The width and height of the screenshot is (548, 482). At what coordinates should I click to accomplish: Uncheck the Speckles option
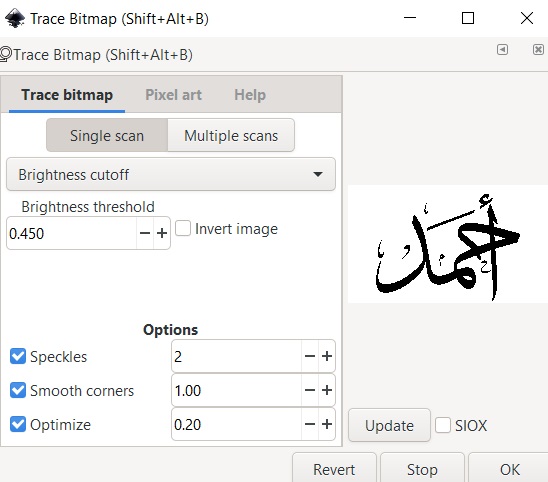click(x=18, y=357)
